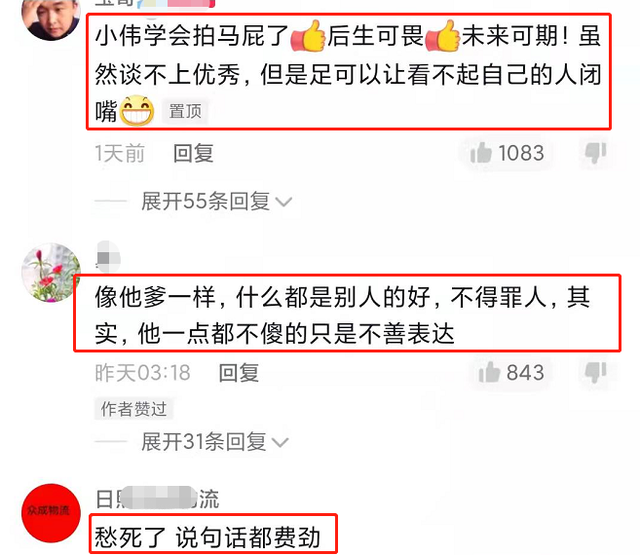Select comment text 愁死了 说句话都费劲
This screenshot has height=555, width=640.
point(207,537)
